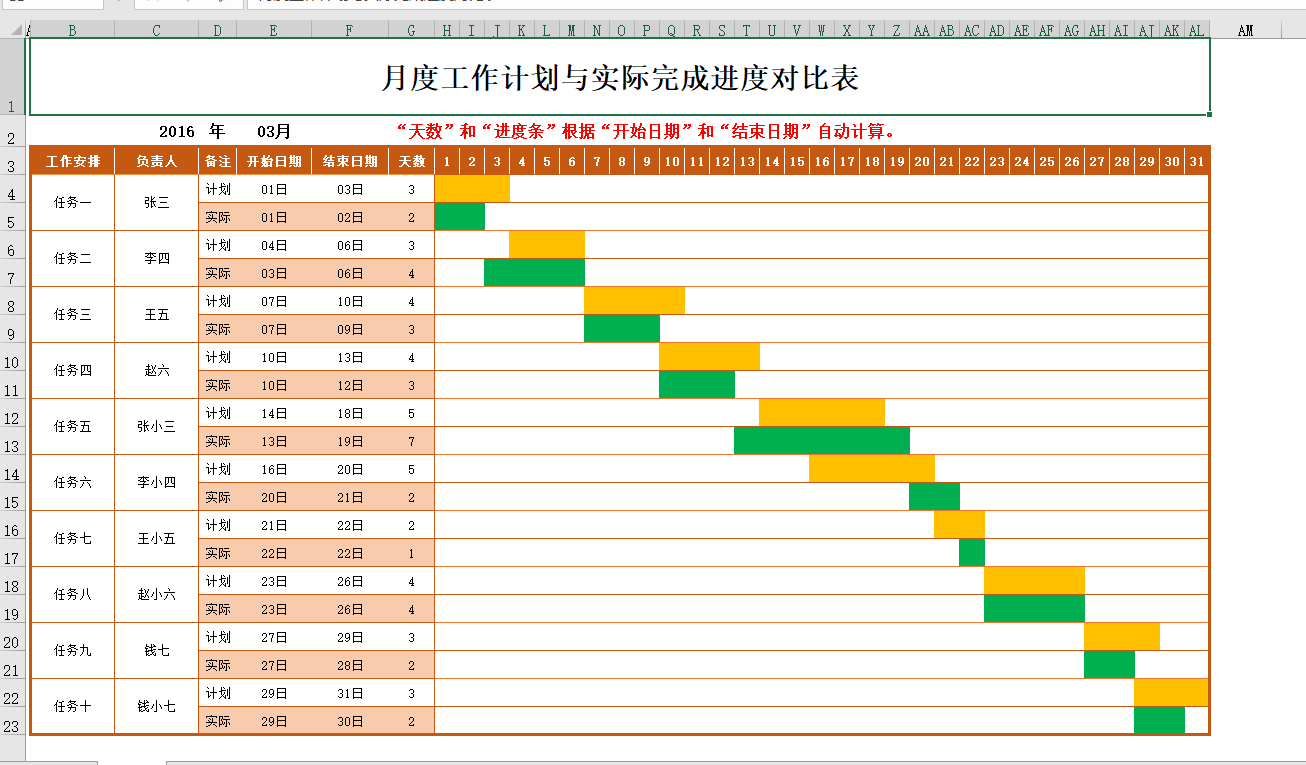Click the 04日 start date cell
1306x765 pixels.
pyautogui.click(x=274, y=245)
